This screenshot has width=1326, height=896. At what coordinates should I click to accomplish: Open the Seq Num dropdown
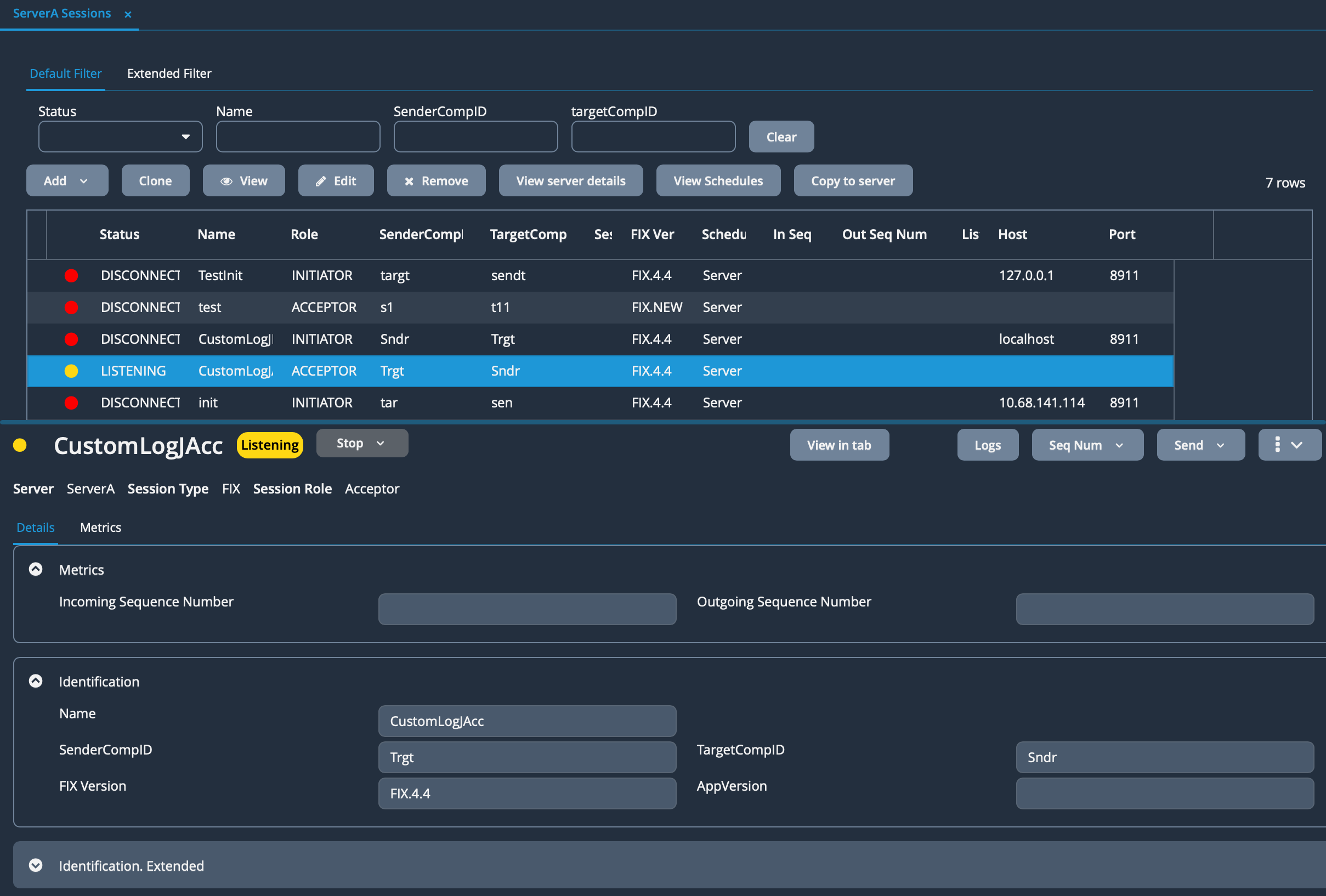point(1087,445)
